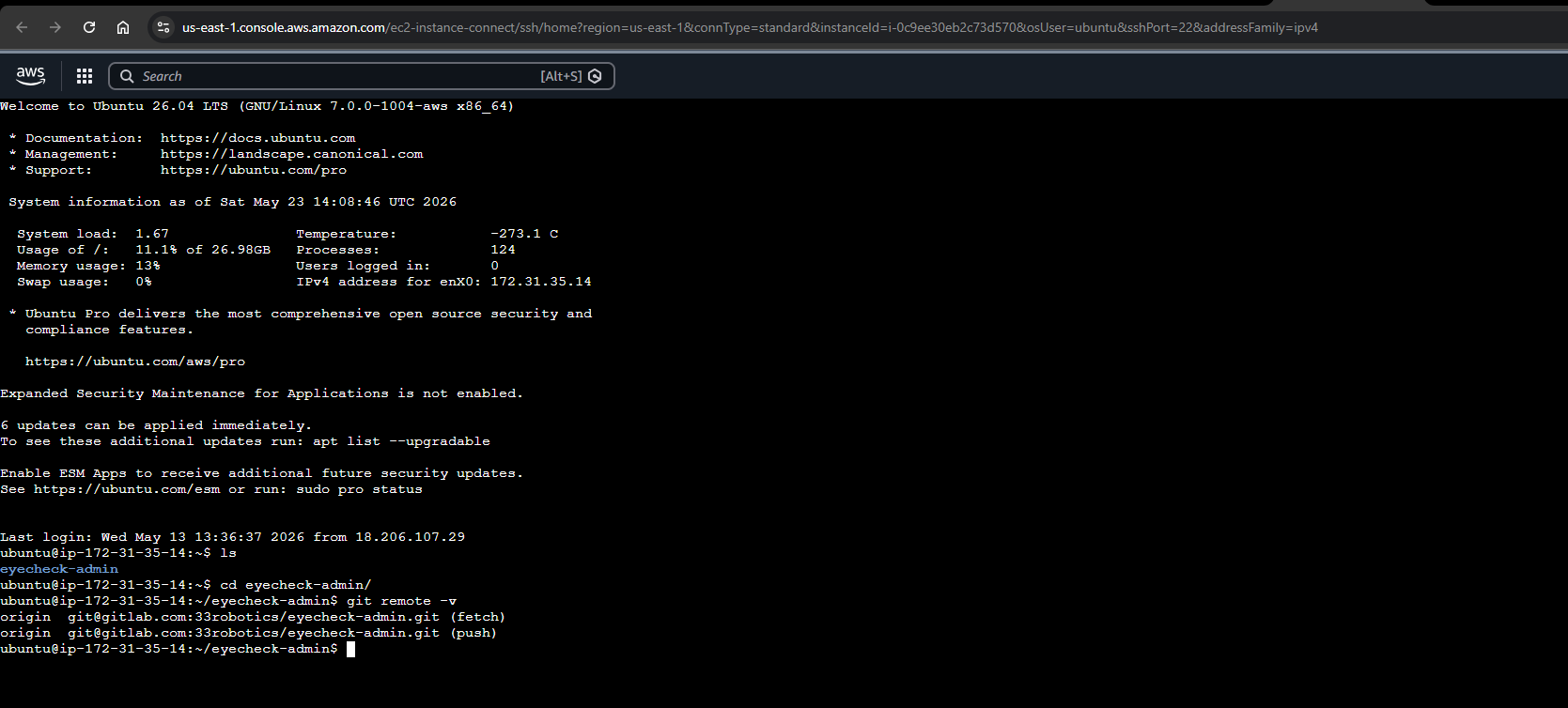Reload the page with the refresh icon
The width and height of the screenshot is (1568, 708).
coord(89,27)
